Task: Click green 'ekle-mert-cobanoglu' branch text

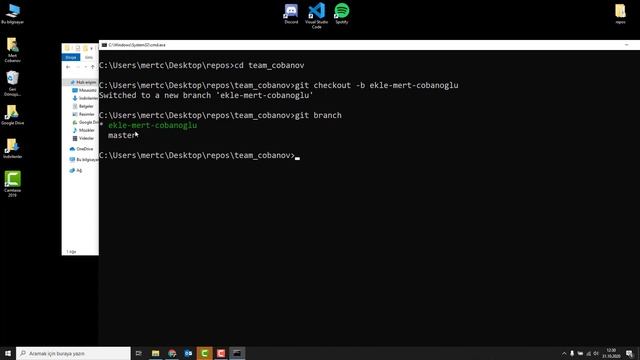Action: [x=153, y=125]
